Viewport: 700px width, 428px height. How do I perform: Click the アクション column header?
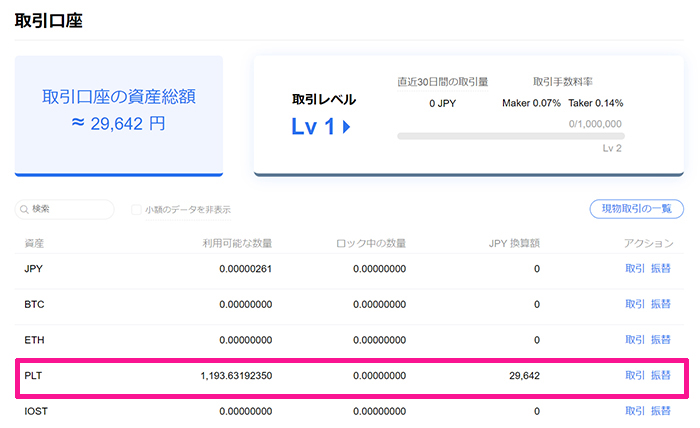tap(649, 243)
